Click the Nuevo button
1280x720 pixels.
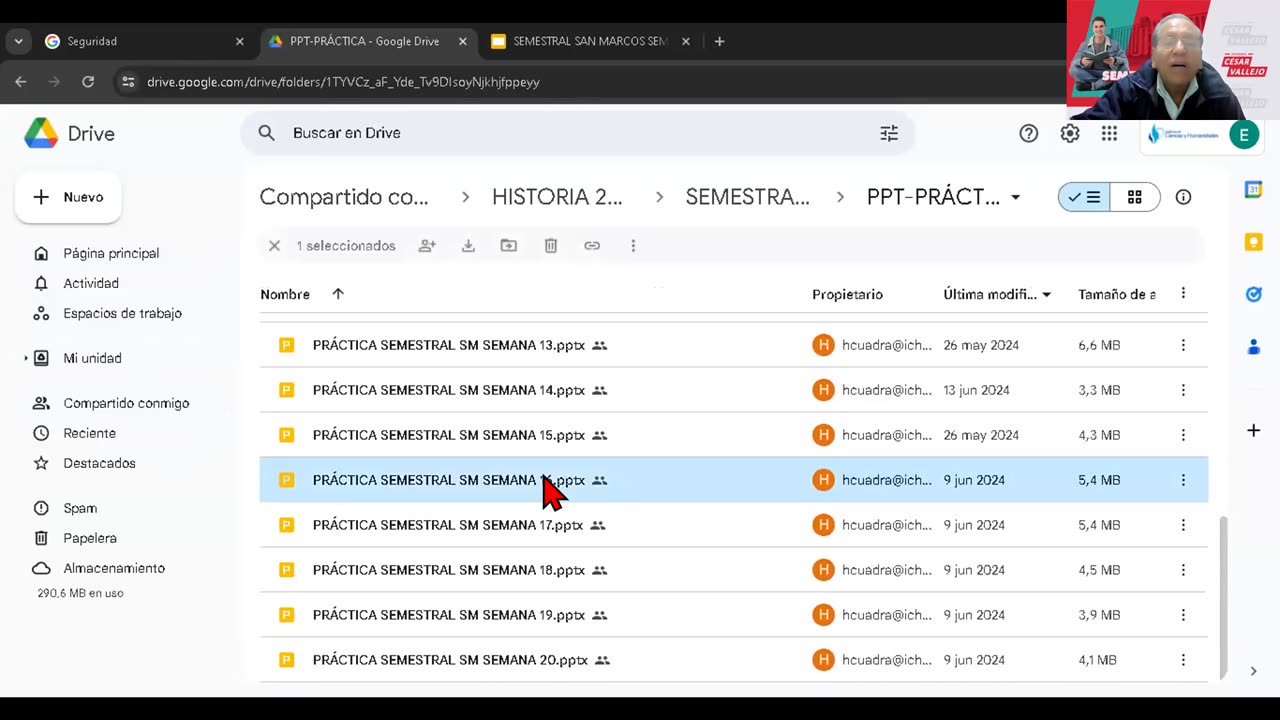(68, 197)
